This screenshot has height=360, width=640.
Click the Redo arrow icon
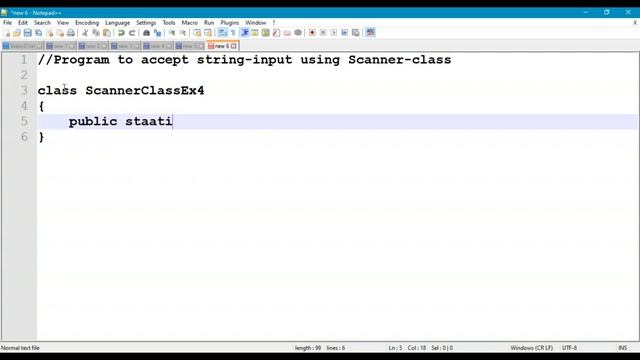coord(132,33)
